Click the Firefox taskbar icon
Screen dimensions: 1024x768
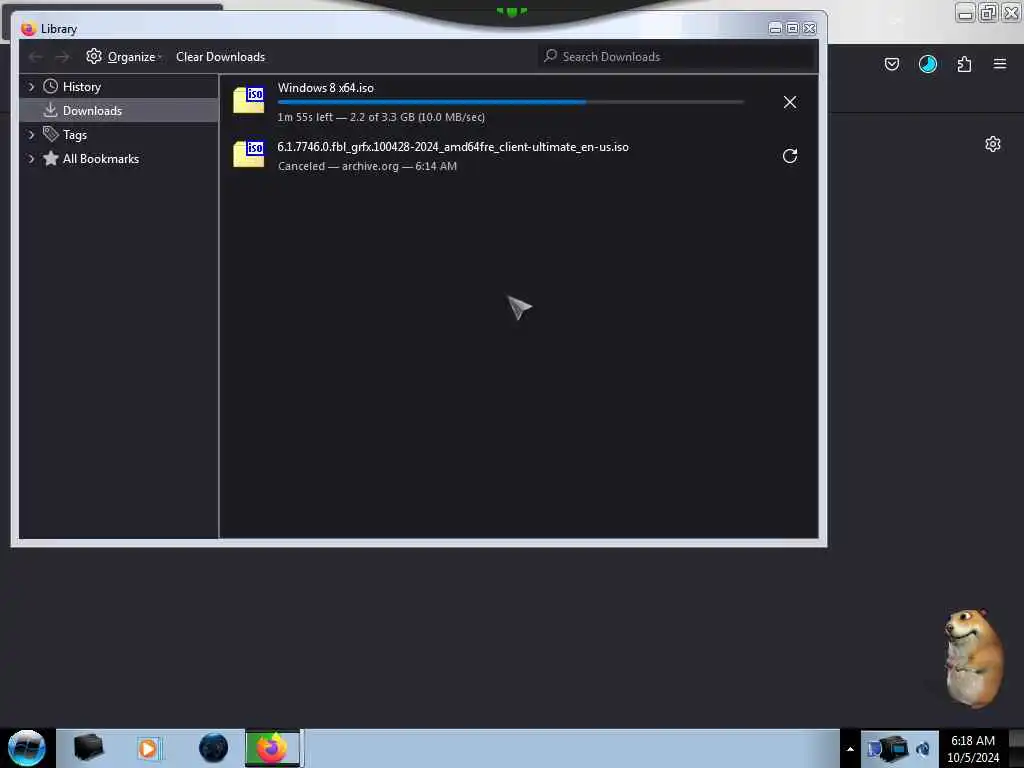tap(272, 748)
